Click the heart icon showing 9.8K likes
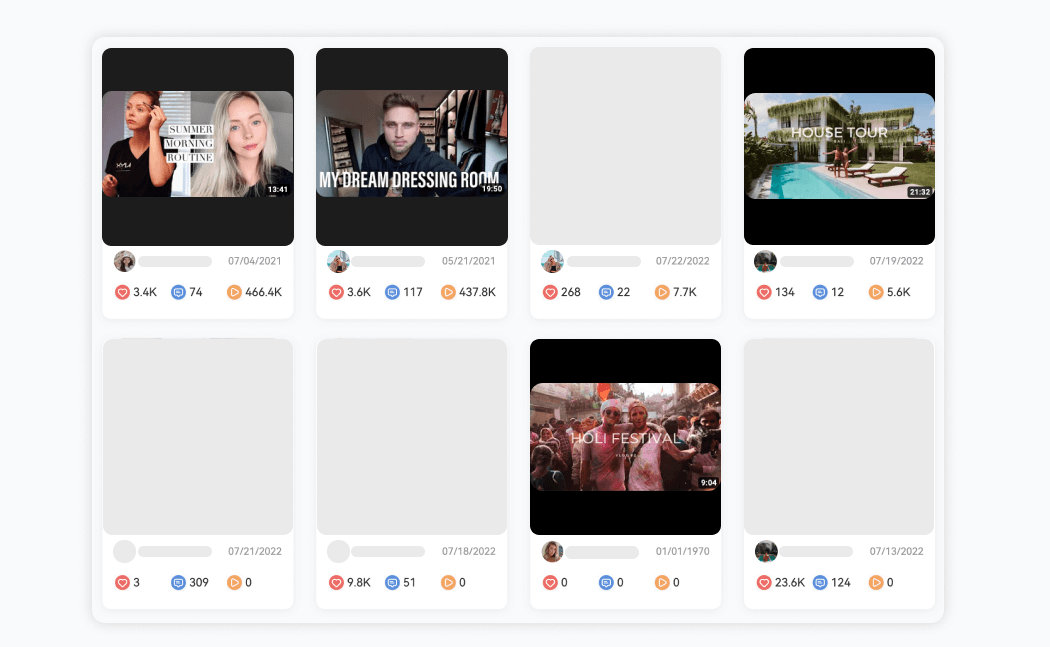Image resolution: width=1050 pixels, height=647 pixels. tap(337, 582)
